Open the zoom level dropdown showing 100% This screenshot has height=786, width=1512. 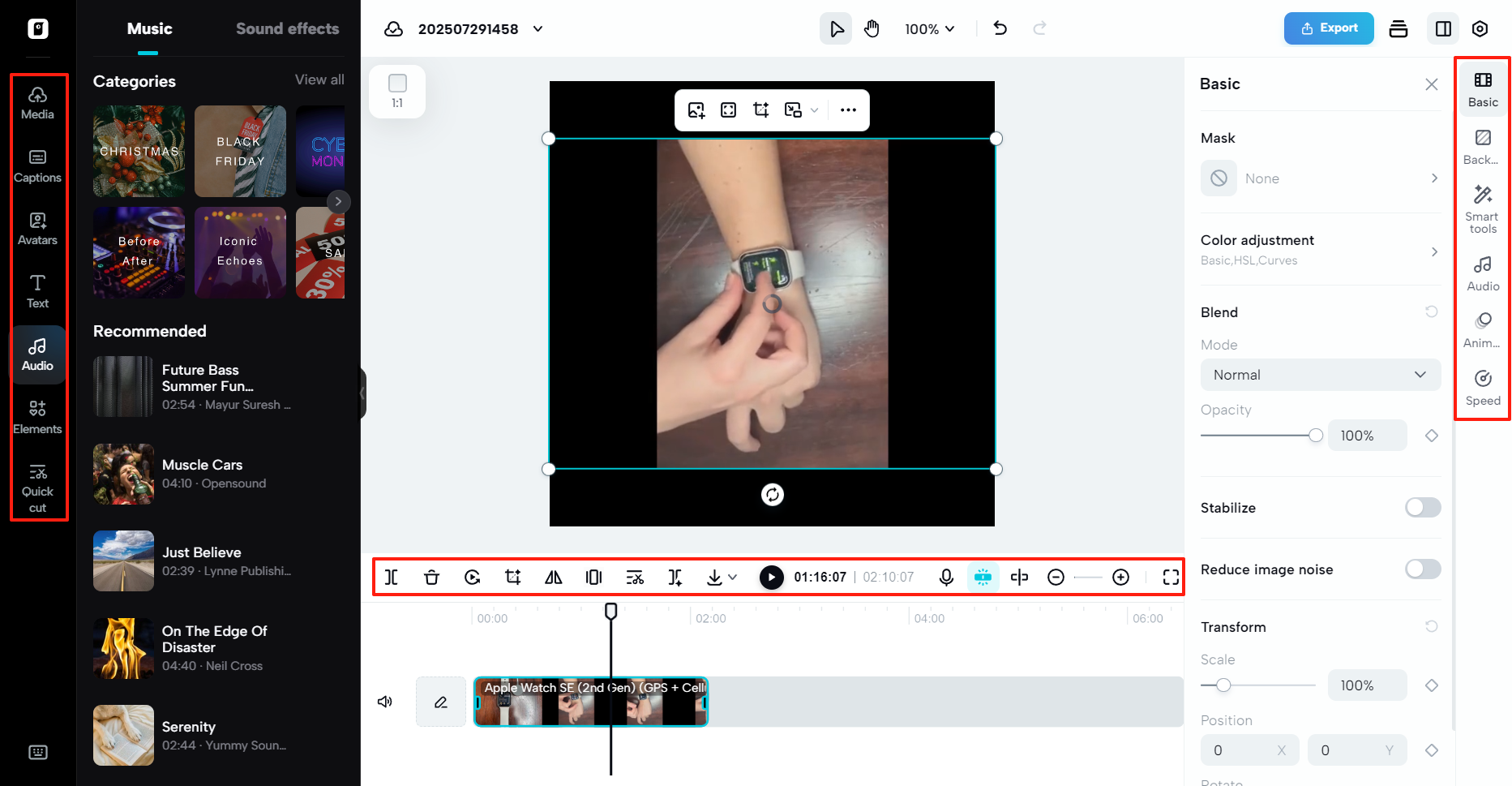coord(929,28)
